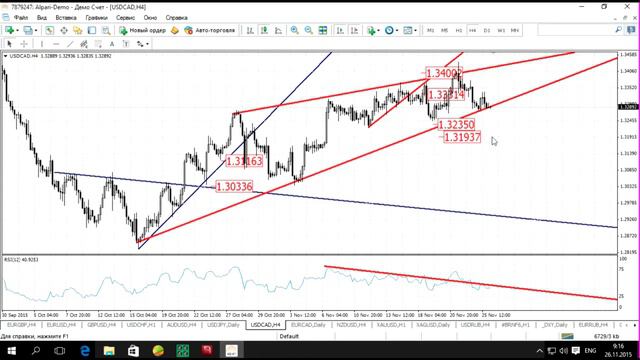The height and width of the screenshot is (360, 640).
Task: Open the templates toolbar icon
Action: [x=407, y=30]
